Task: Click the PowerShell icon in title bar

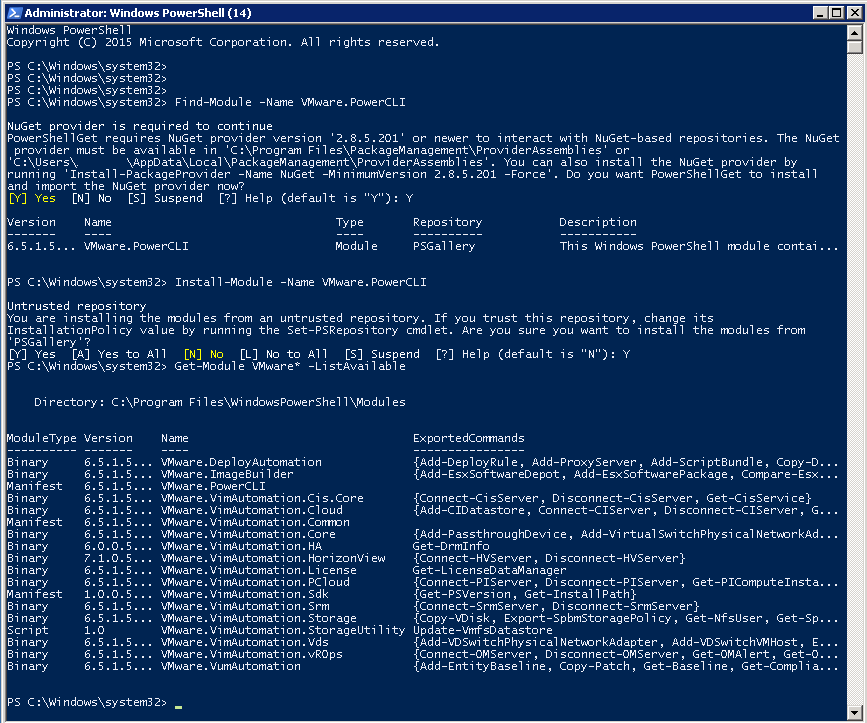Action: pyautogui.click(x=14, y=12)
